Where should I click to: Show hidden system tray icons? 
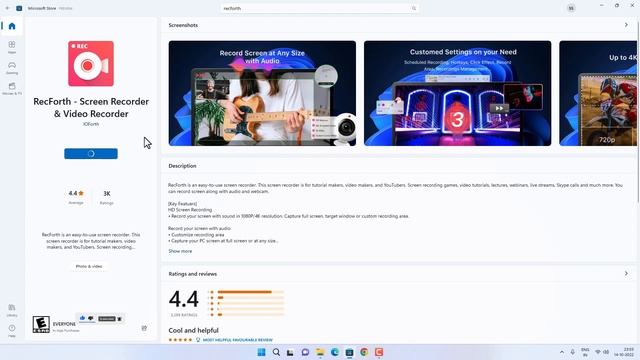click(x=562, y=352)
